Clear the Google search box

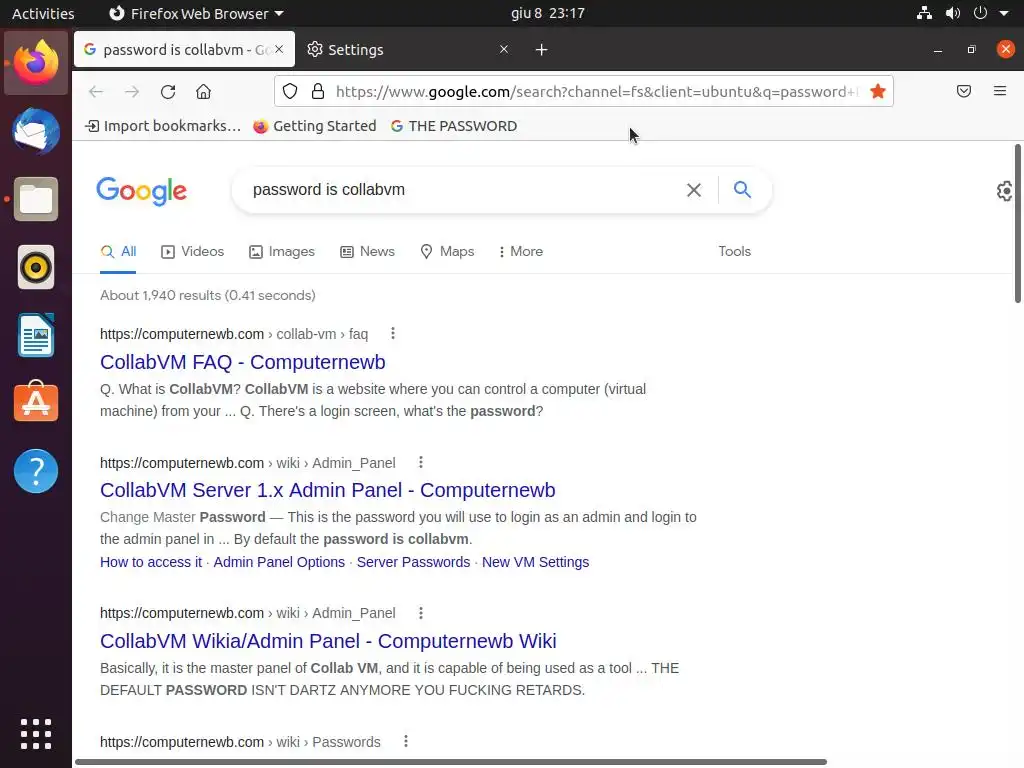694,190
